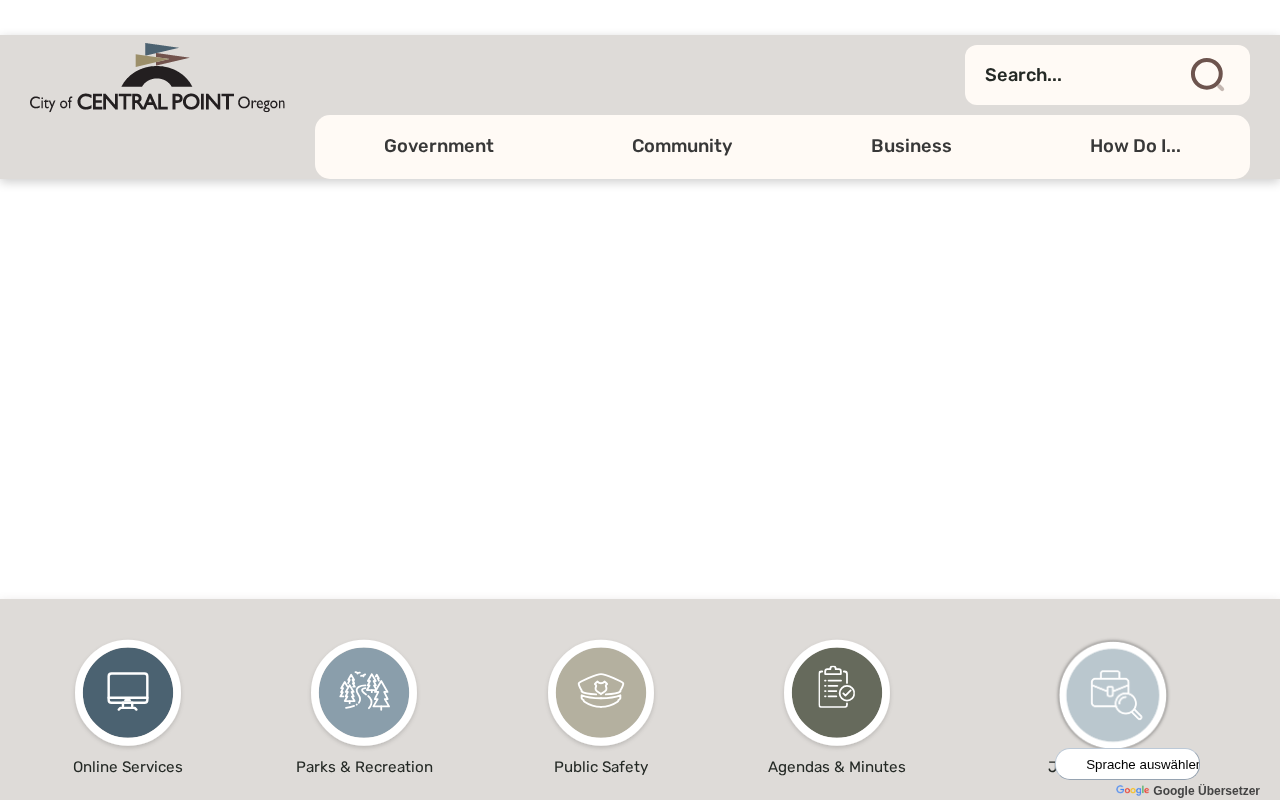
Task: Open the Online Services monitor icon
Action: pyautogui.click(x=128, y=693)
